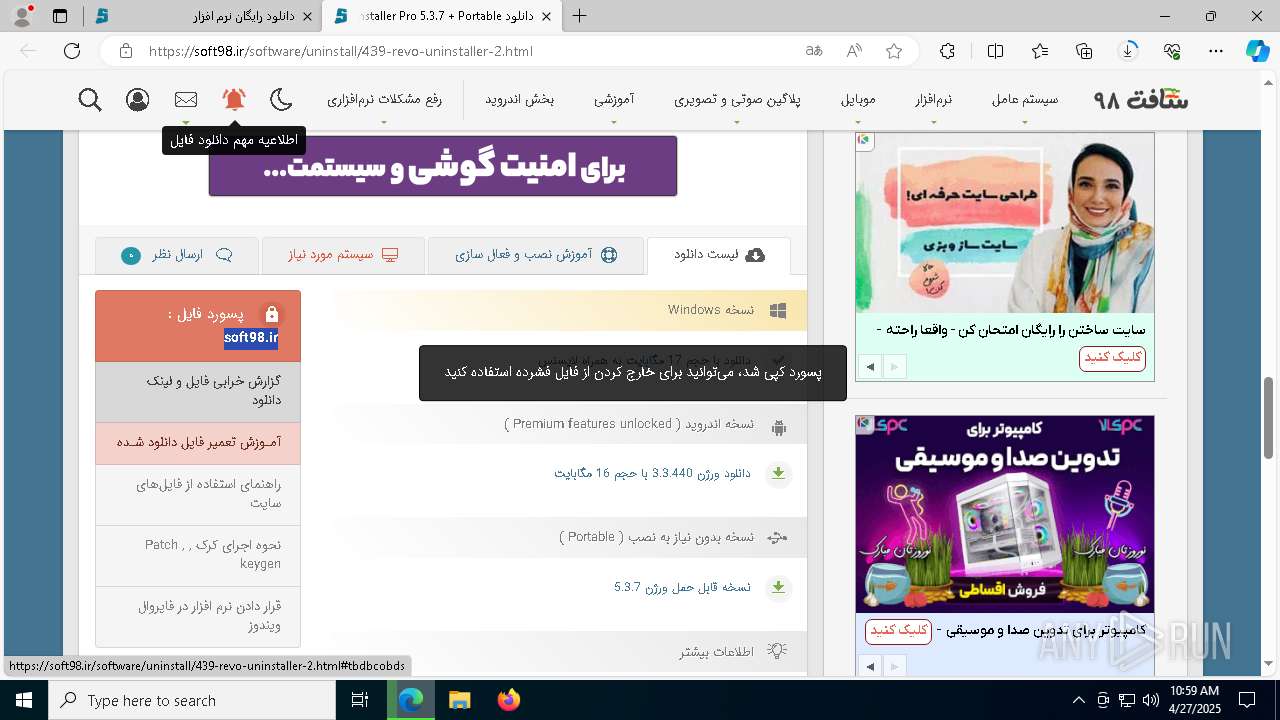Refresh the page in Edge

point(72,51)
